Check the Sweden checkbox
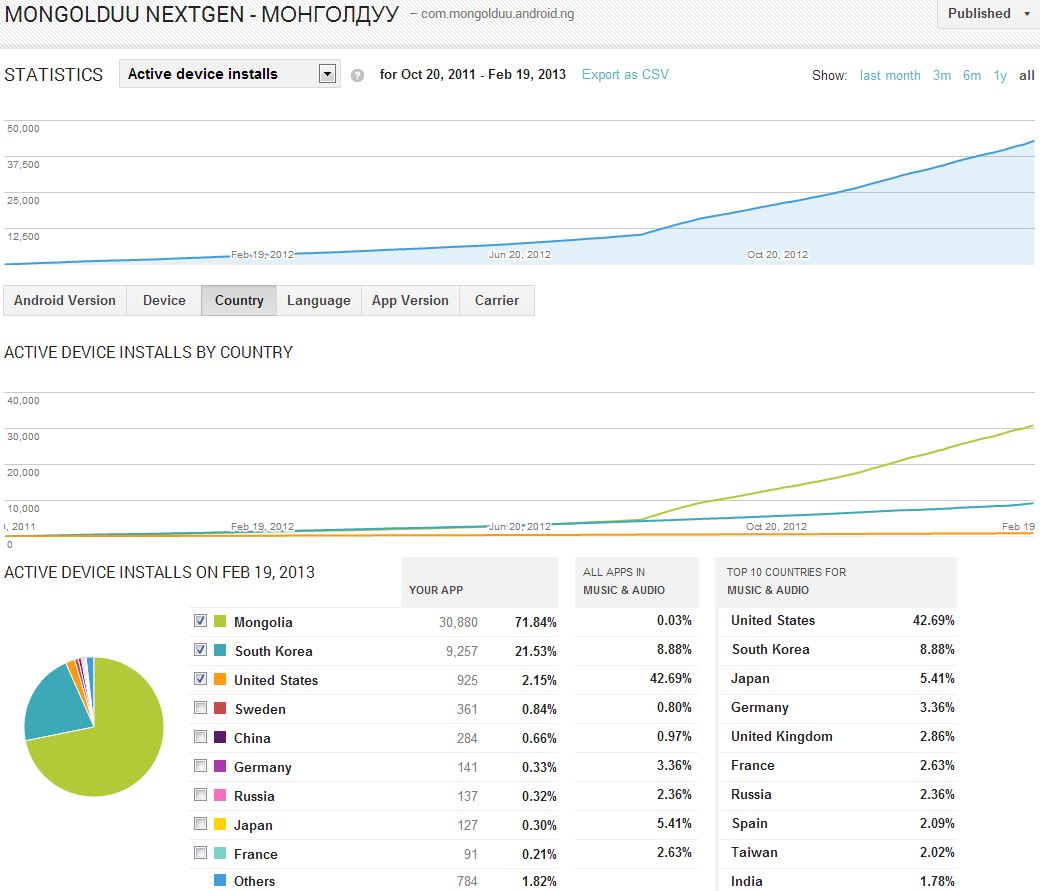 click(200, 707)
